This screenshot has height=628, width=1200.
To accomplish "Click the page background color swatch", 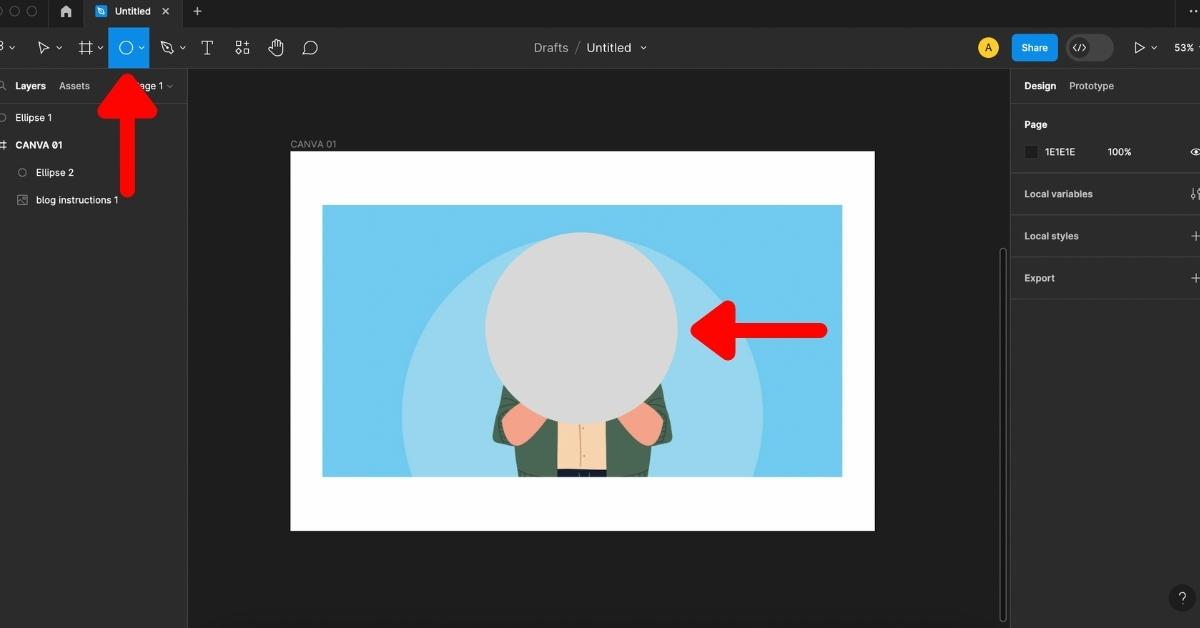I will [1031, 152].
